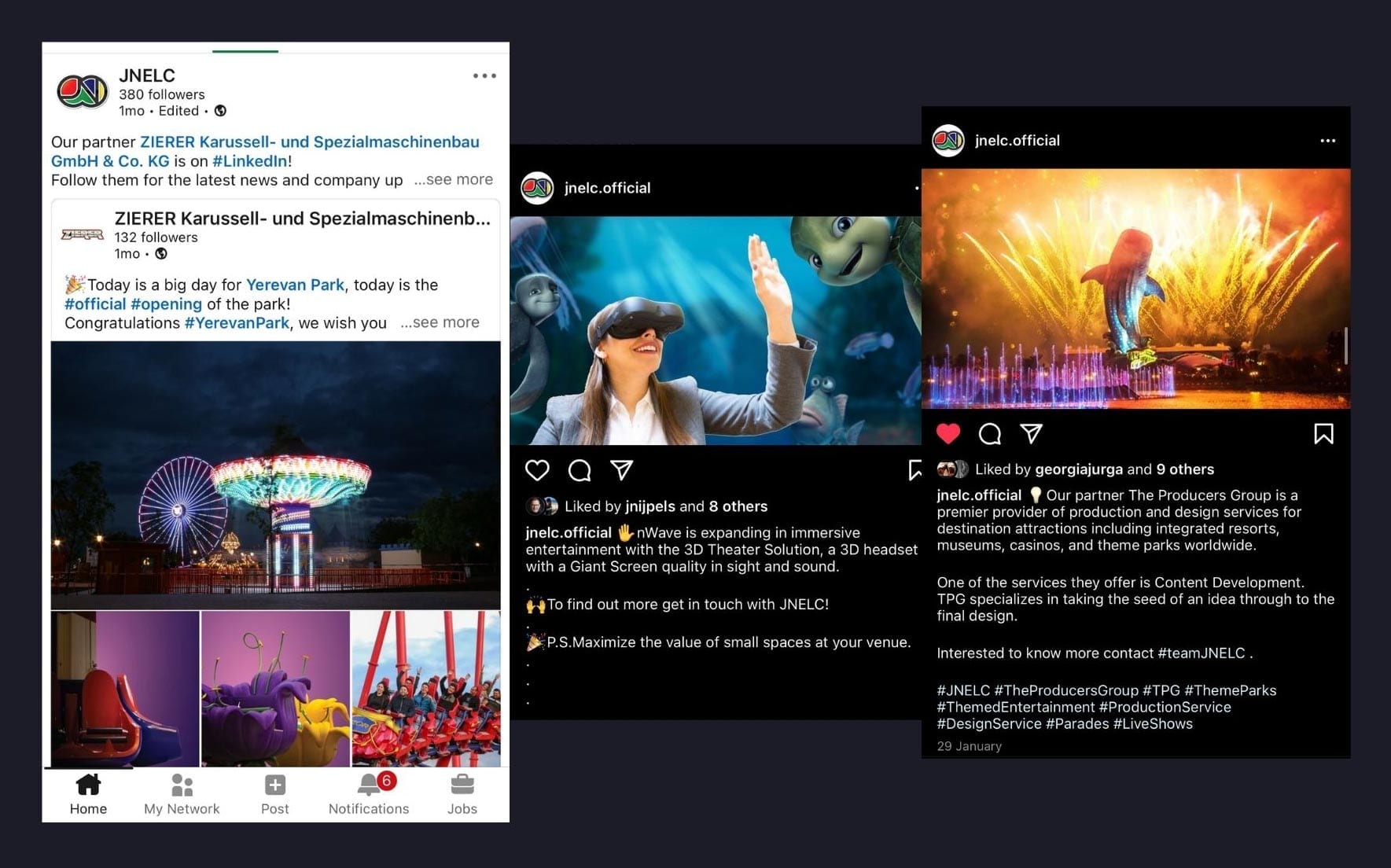The image size is (1391, 868).
Task: Open Notifications tab with 6 badge
Action: pos(369,795)
